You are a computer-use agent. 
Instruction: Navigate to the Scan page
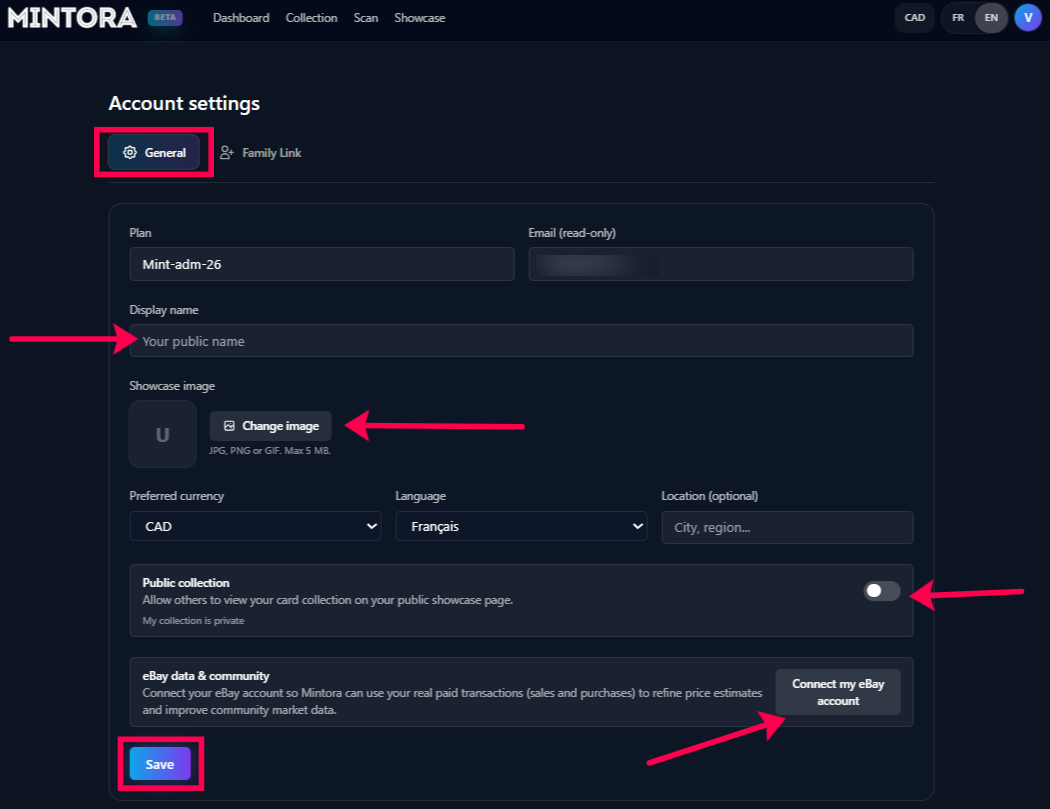point(366,18)
